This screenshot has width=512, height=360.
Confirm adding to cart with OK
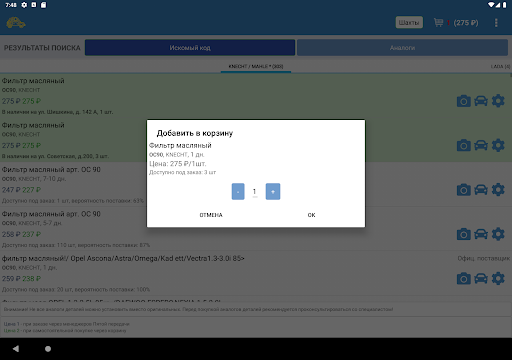pos(311,215)
